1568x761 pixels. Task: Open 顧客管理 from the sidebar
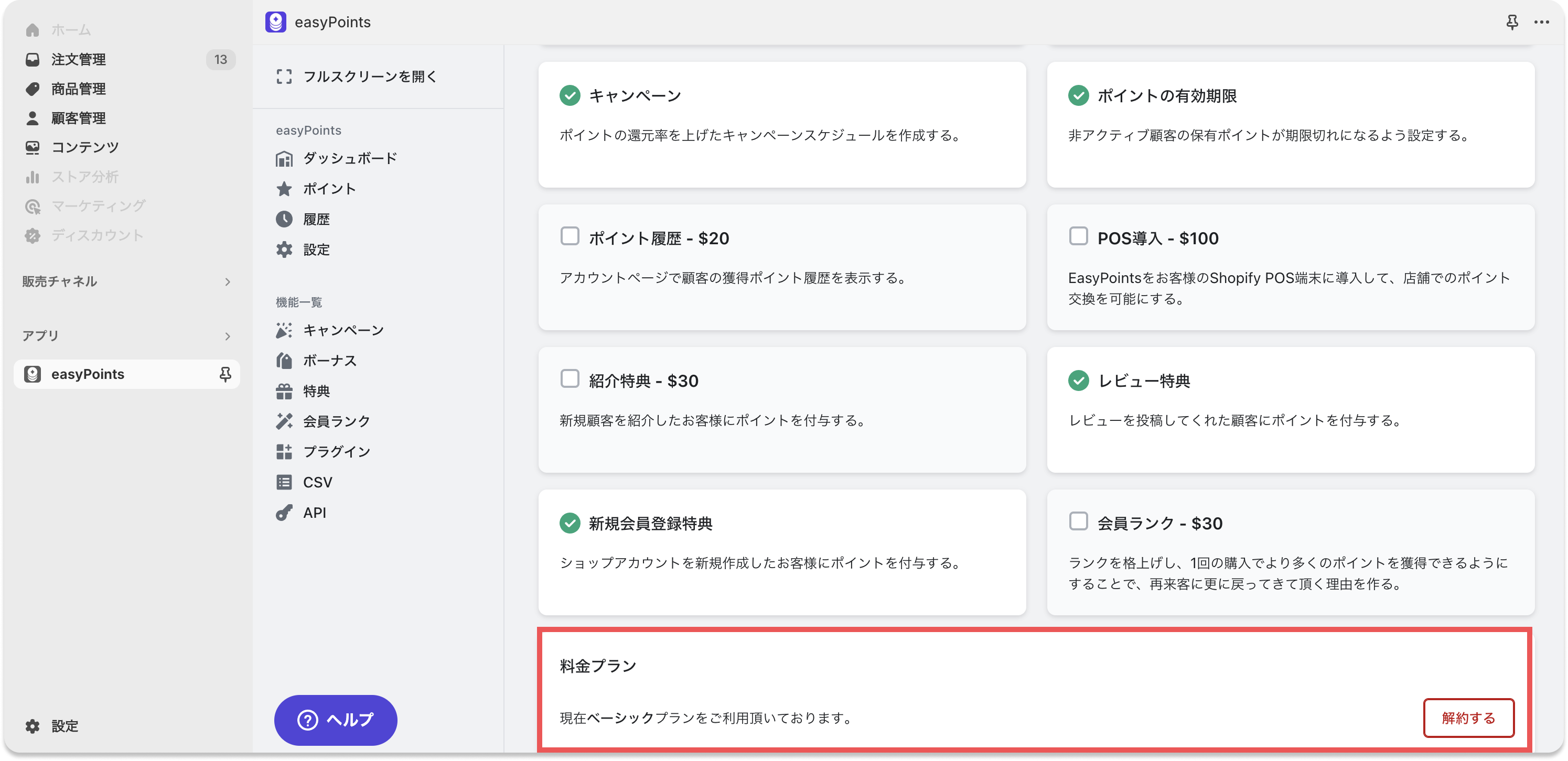click(78, 118)
